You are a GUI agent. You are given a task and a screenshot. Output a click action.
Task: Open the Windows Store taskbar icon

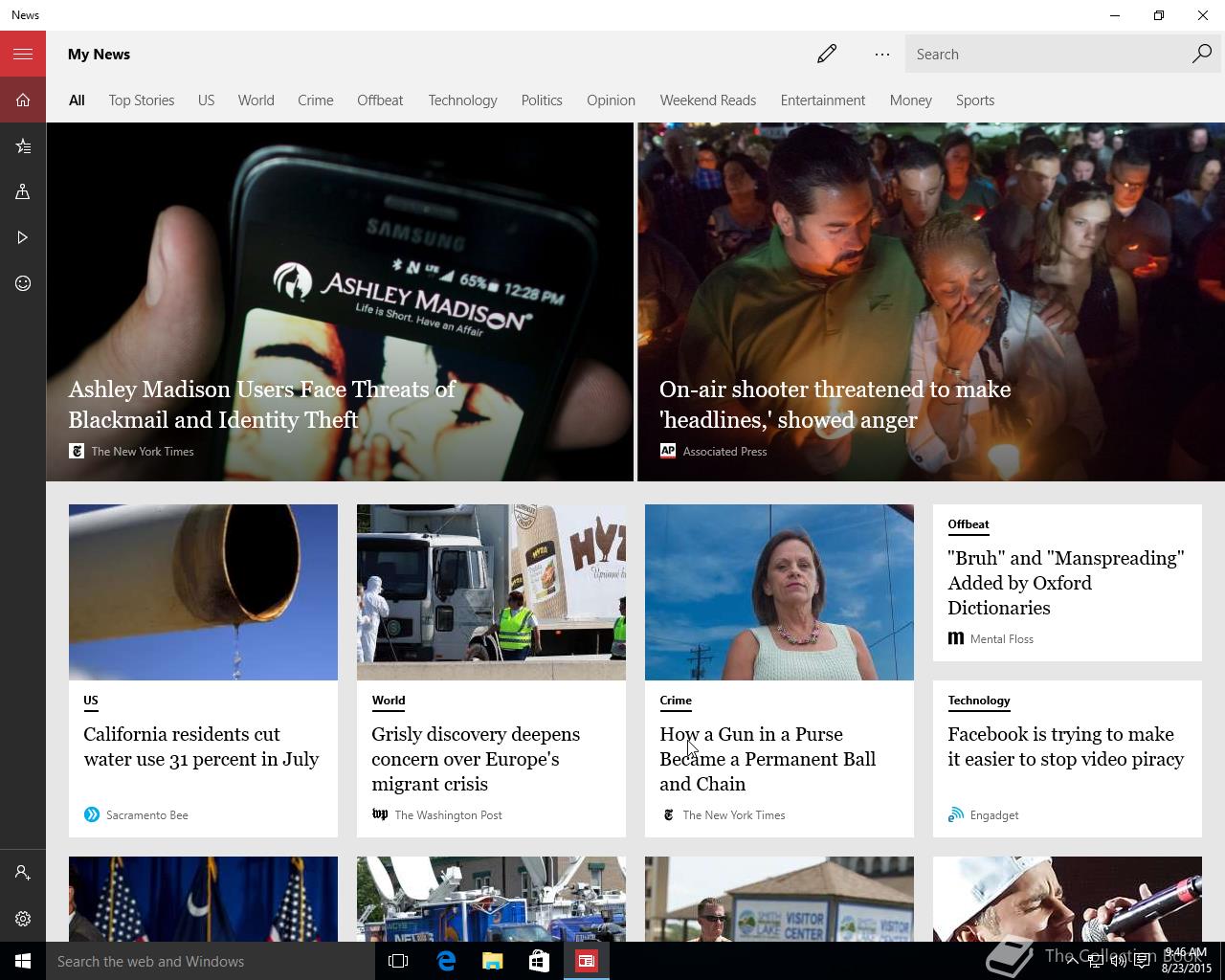(x=540, y=961)
